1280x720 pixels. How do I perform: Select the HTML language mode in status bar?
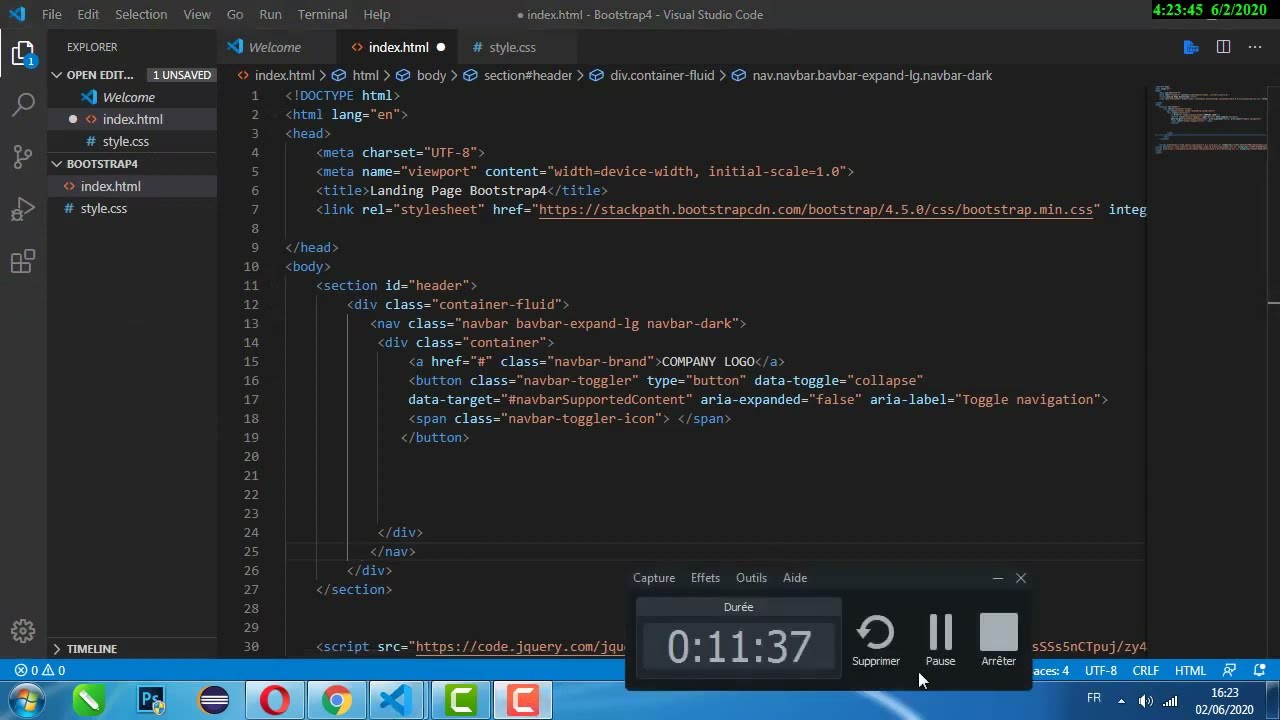(x=1190, y=671)
